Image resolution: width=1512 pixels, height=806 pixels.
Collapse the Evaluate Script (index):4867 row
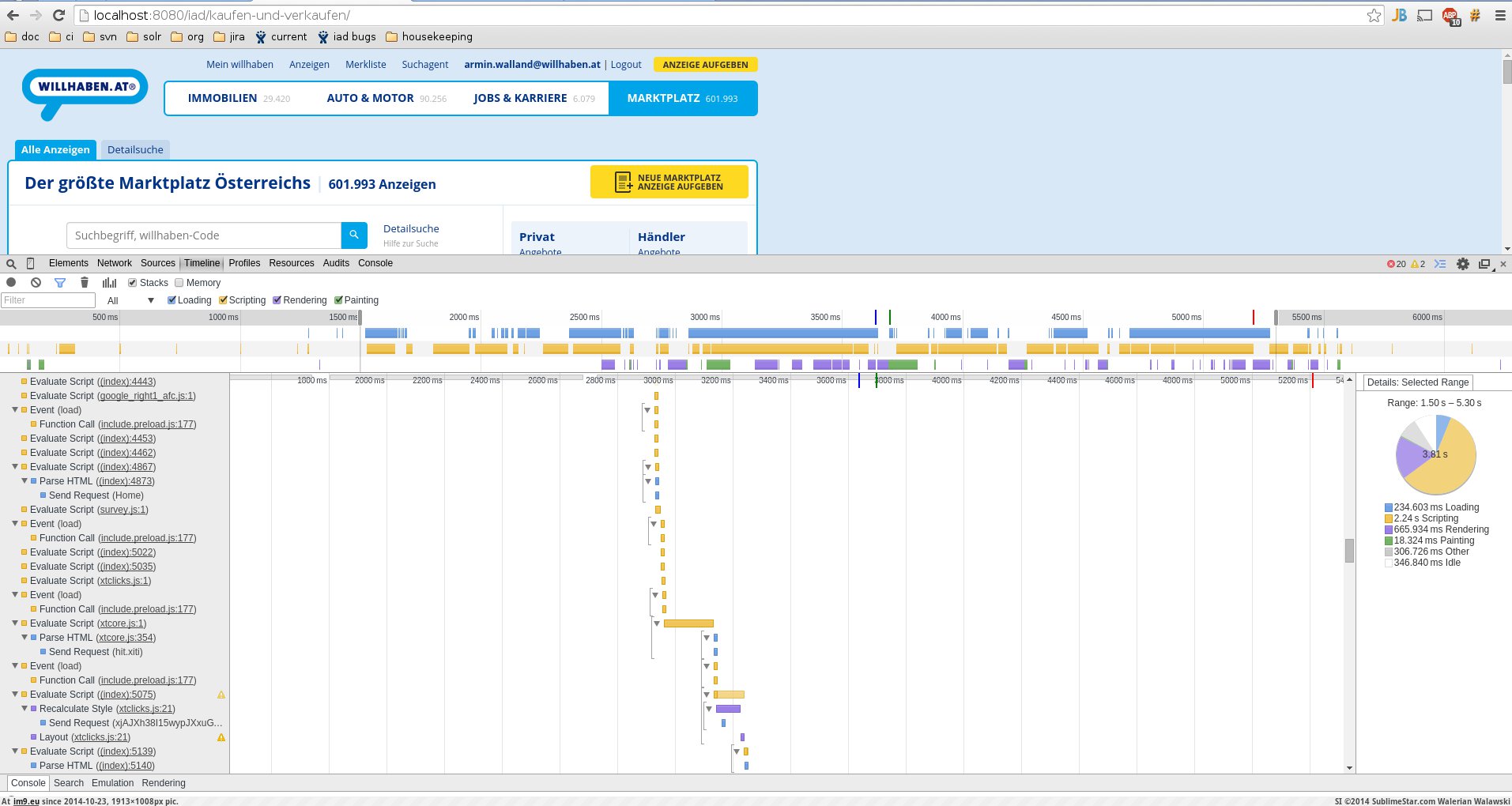(15, 467)
